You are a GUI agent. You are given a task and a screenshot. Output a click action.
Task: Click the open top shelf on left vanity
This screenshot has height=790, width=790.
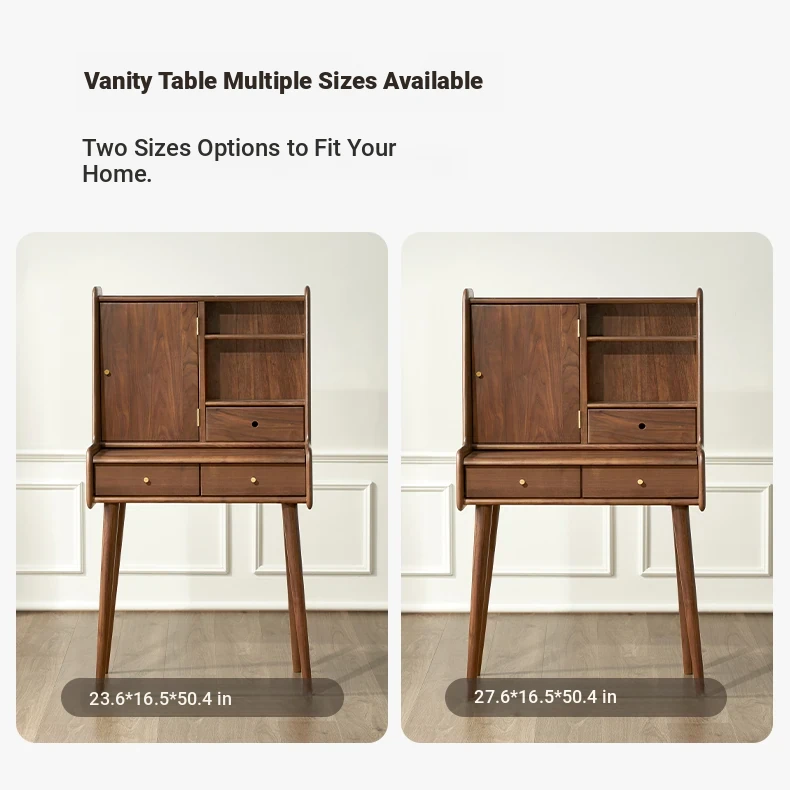255,317
